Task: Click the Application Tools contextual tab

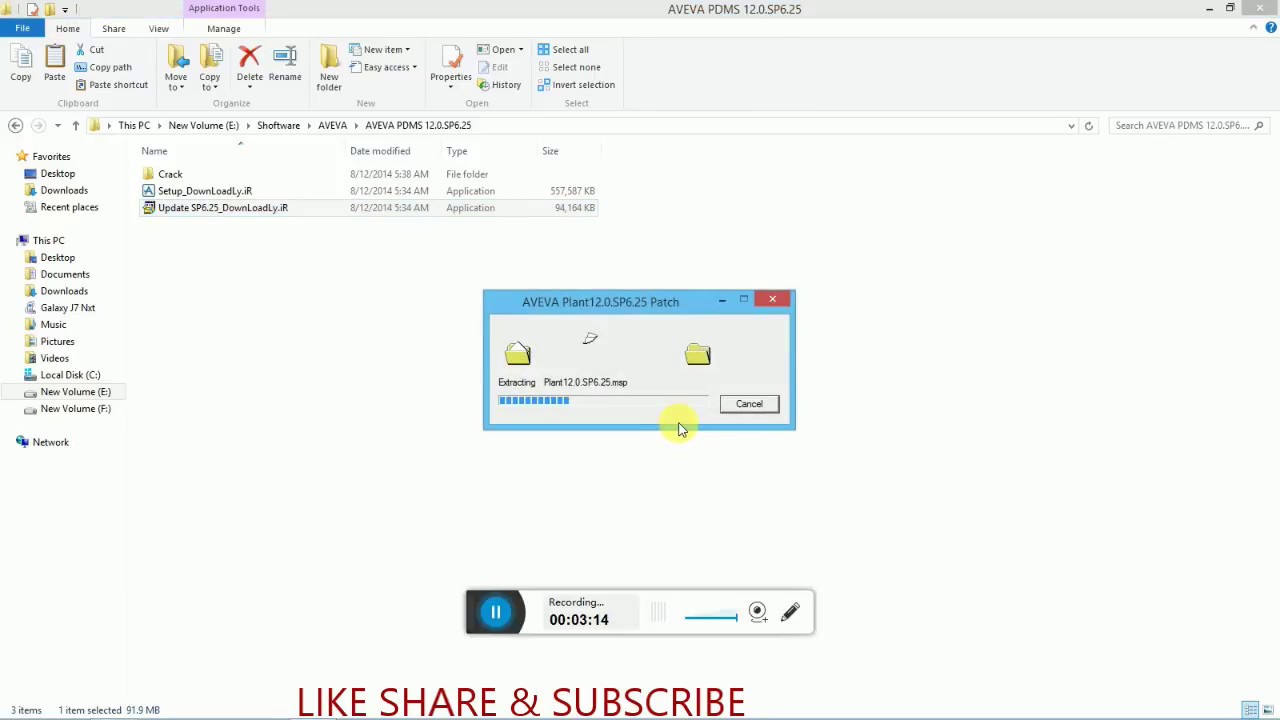Action: [x=224, y=8]
